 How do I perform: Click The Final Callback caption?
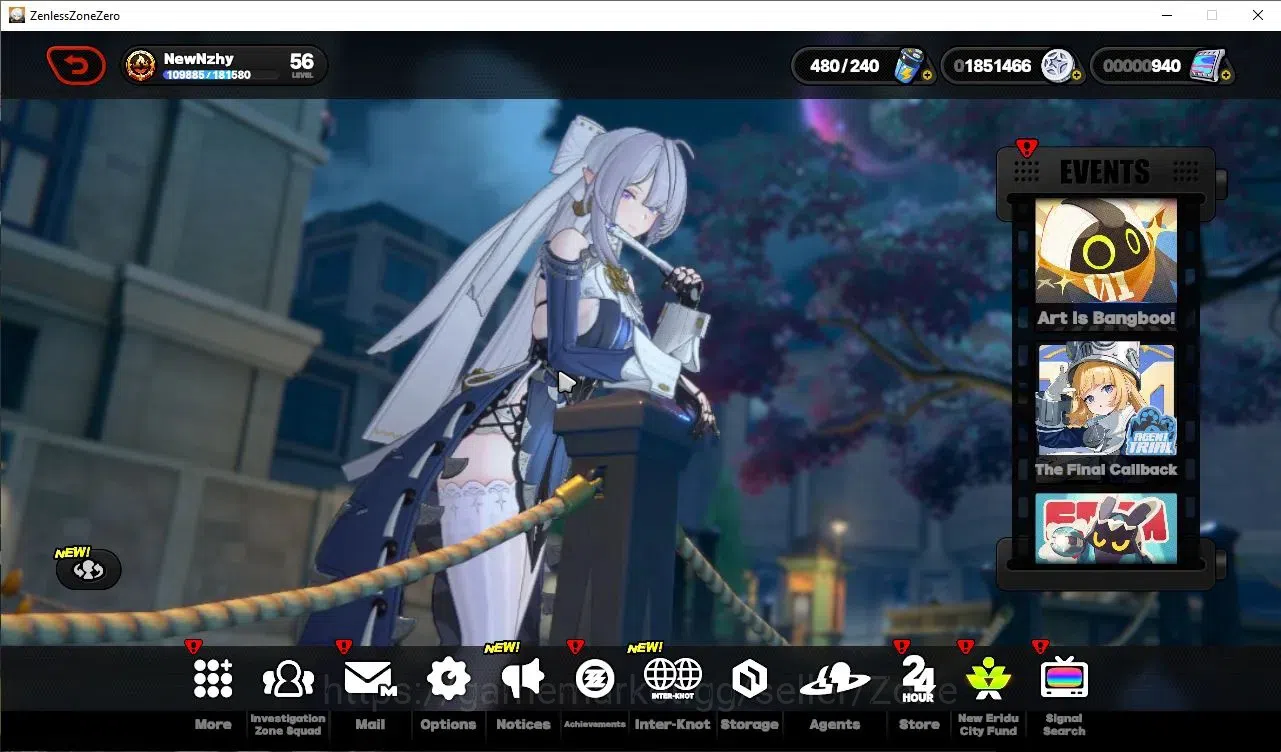pos(1106,469)
